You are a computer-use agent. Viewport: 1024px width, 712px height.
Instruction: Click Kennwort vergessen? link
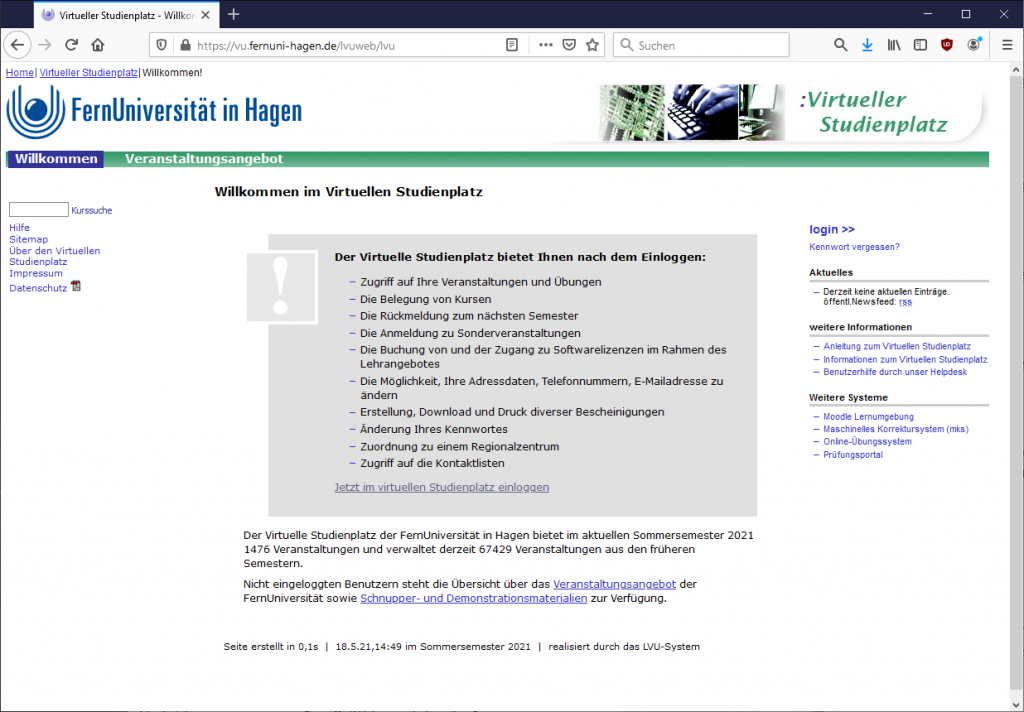pyautogui.click(x=854, y=247)
